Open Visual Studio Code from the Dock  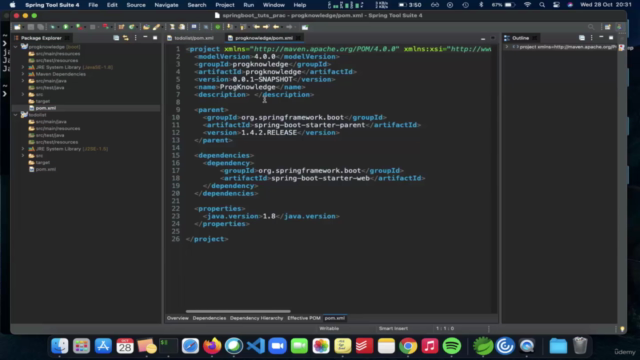tap(256, 346)
